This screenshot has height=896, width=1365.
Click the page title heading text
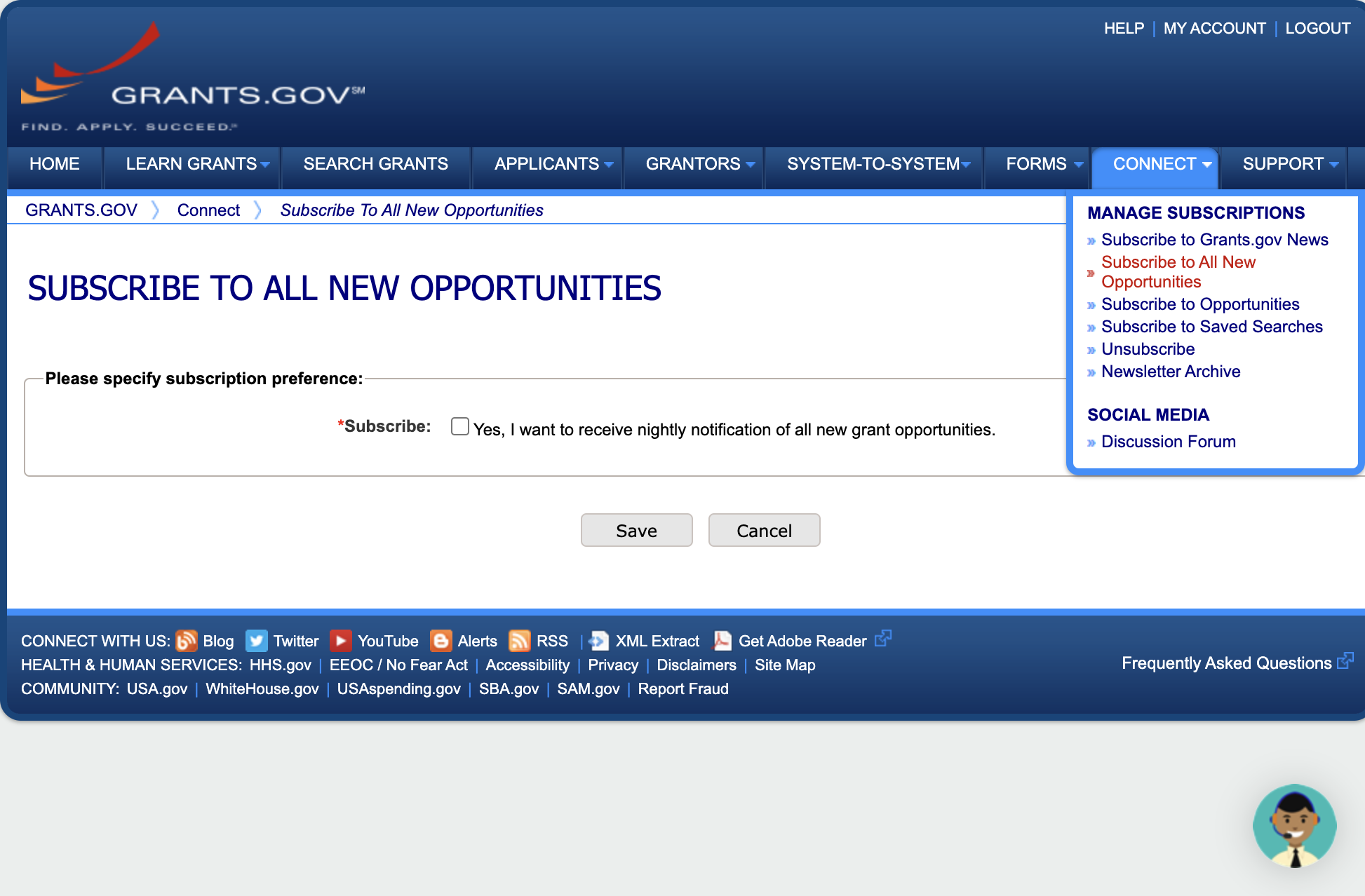(x=344, y=288)
